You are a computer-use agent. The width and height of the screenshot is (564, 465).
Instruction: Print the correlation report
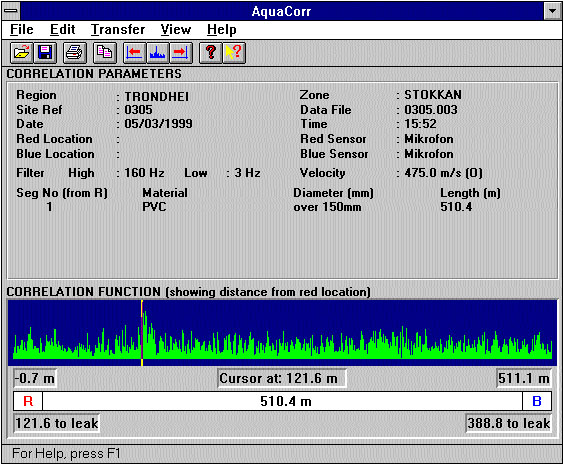[x=75, y=53]
